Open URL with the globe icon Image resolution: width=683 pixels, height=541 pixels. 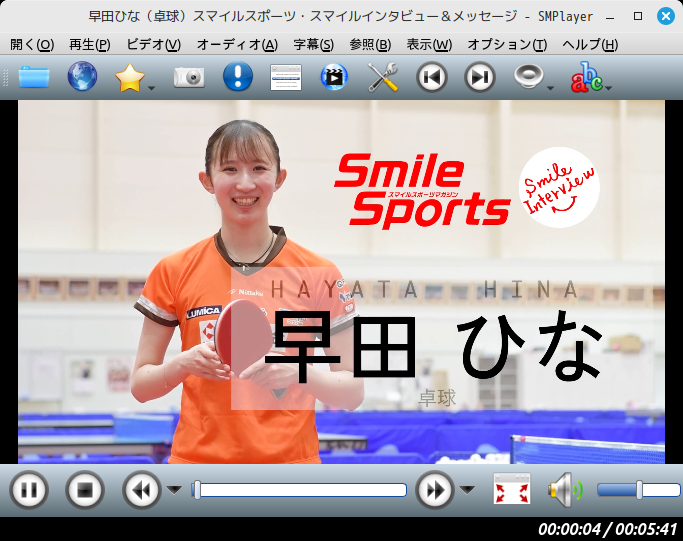point(82,77)
